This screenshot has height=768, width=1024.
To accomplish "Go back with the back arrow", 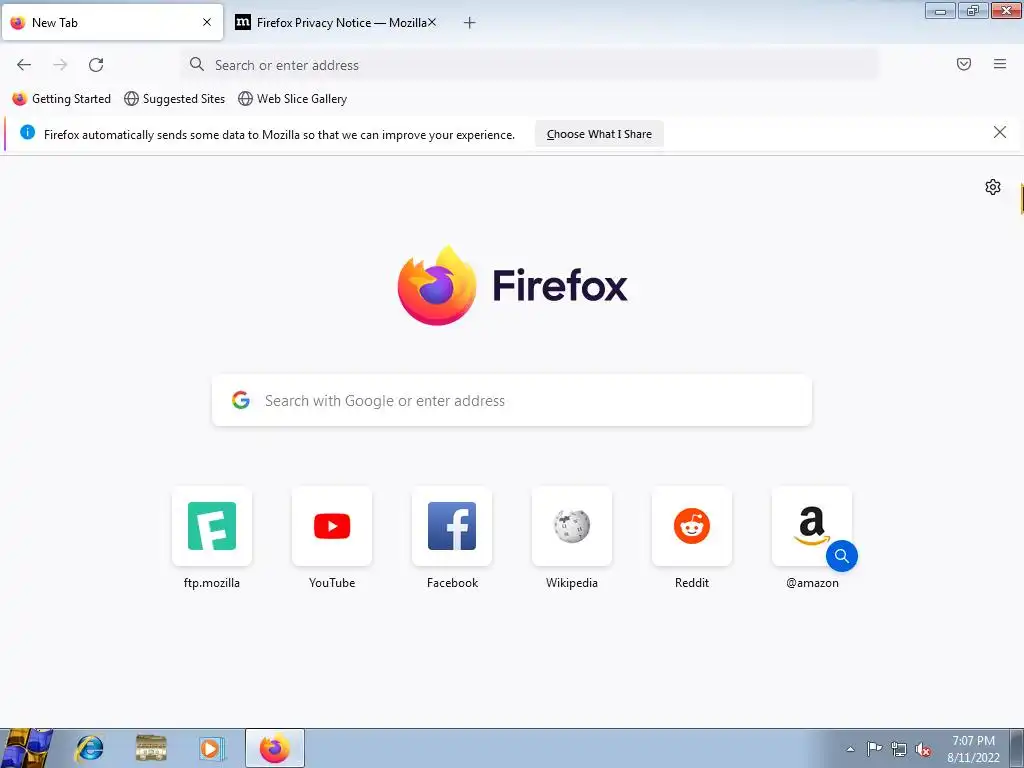I will [x=24, y=65].
